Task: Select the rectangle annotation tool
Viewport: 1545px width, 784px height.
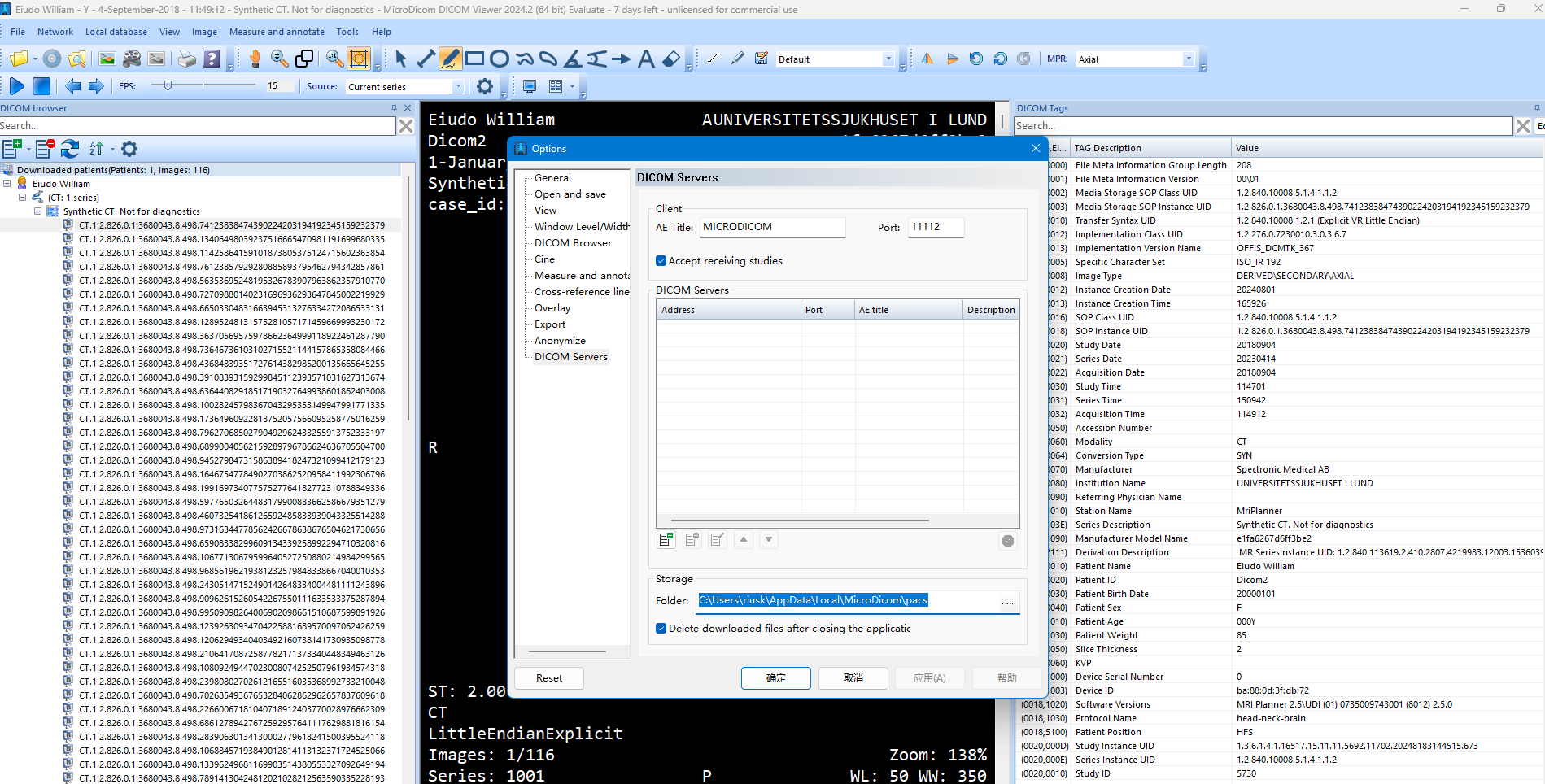Action: [475, 59]
